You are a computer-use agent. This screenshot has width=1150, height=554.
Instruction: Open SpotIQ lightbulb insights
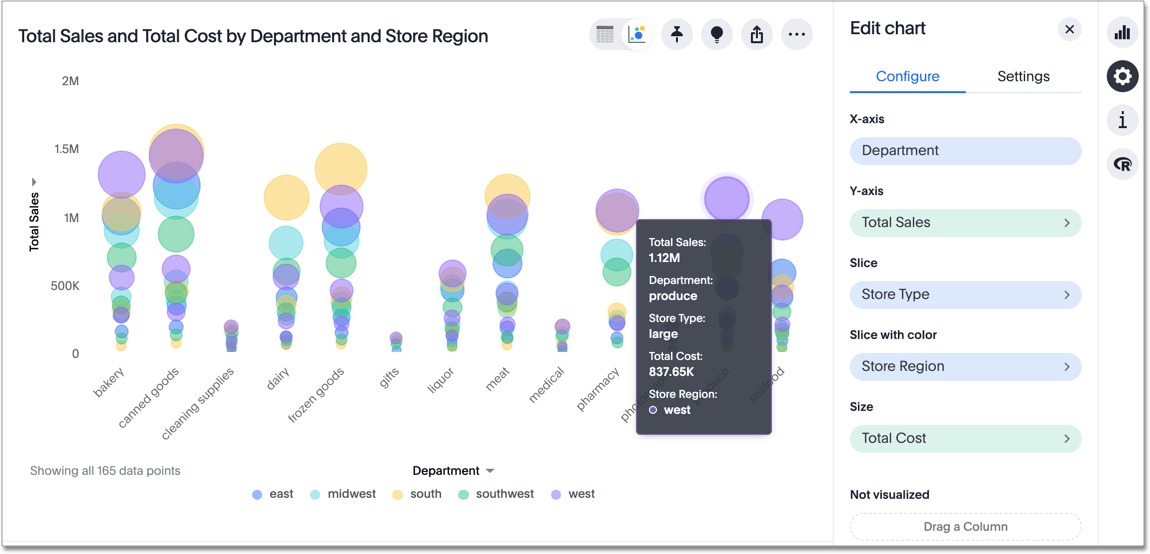tap(717, 35)
